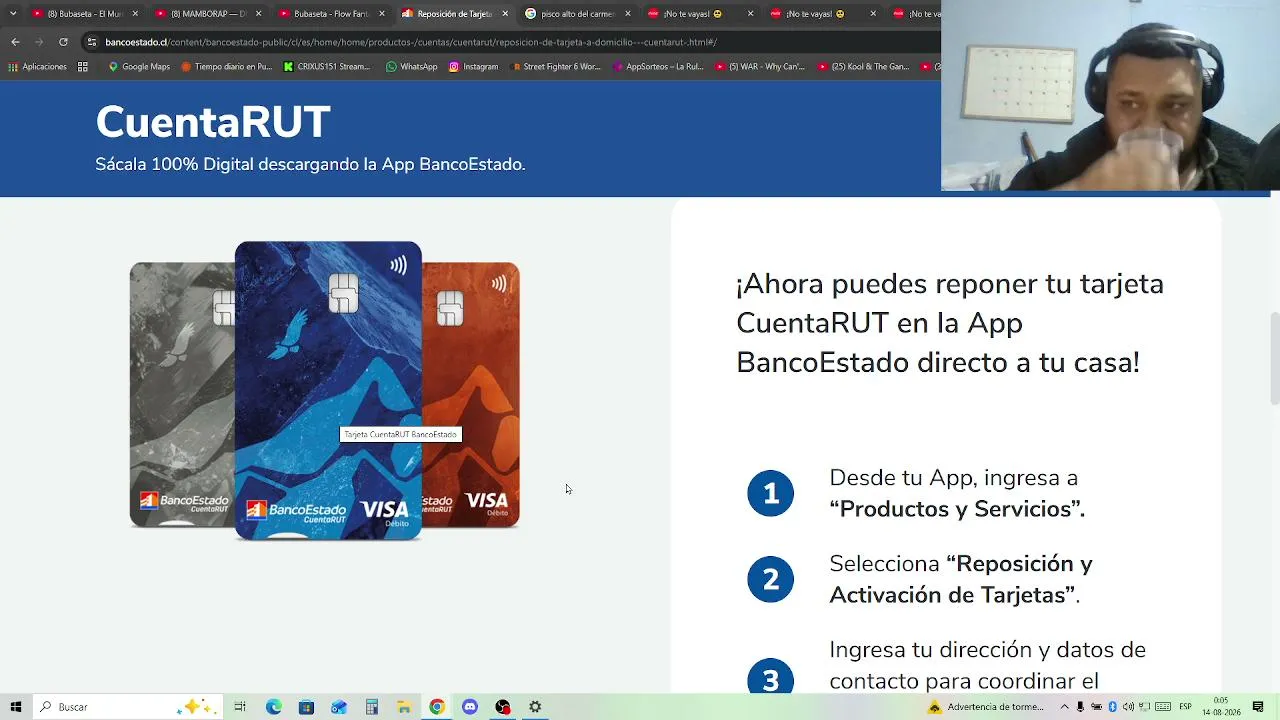Click the page vertical scrollbar thumb

(x=1274, y=359)
